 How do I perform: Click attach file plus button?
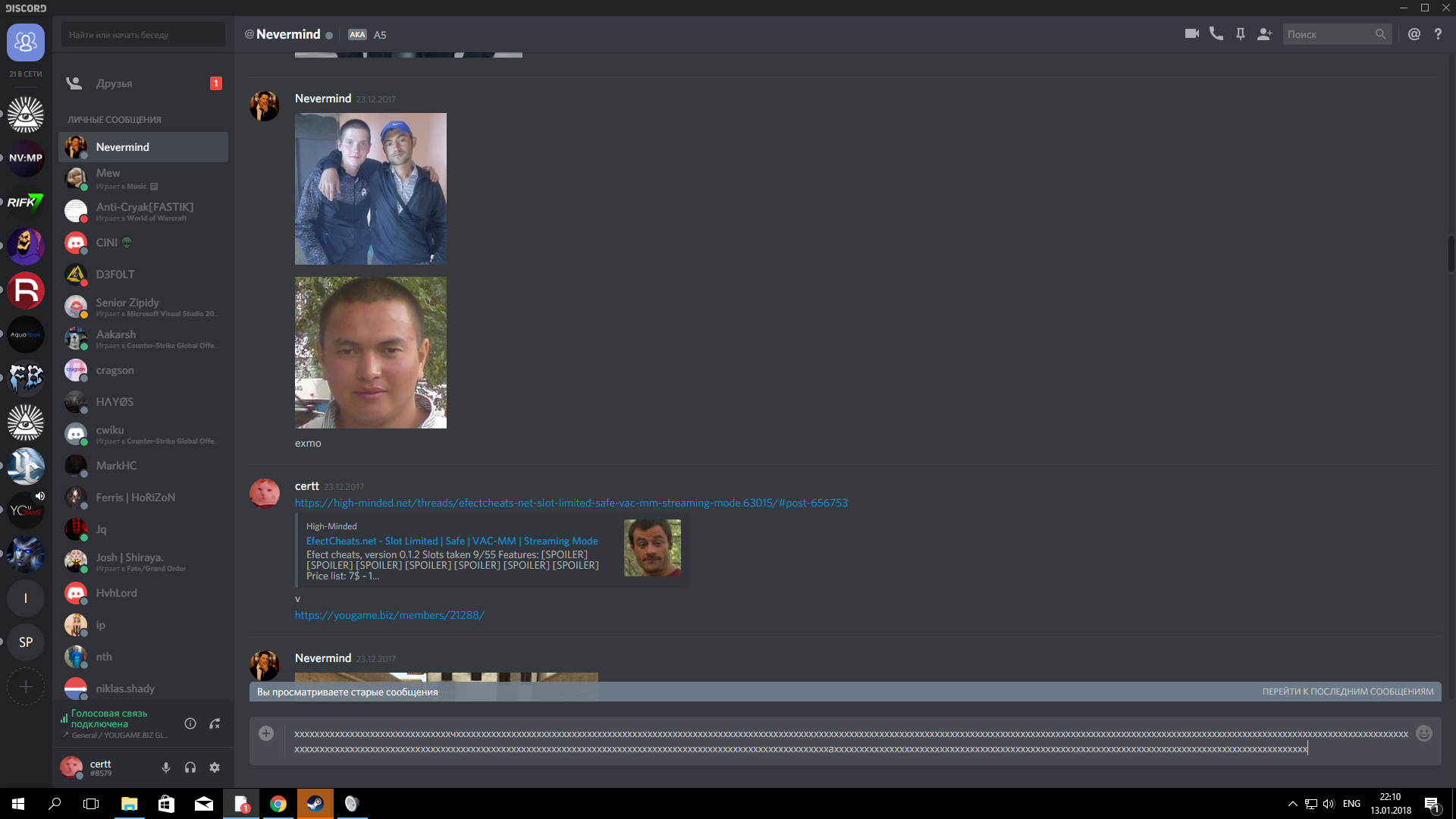coord(266,733)
